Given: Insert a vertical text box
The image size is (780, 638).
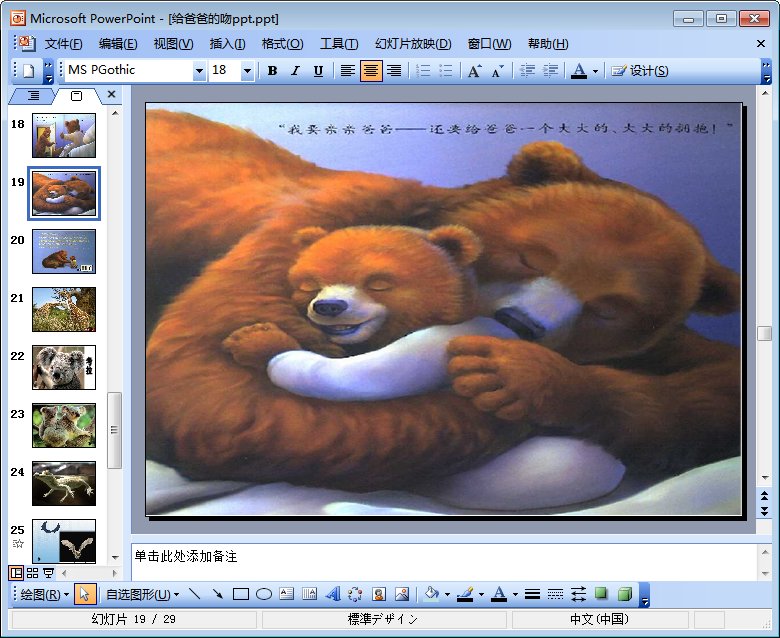Looking at the screenshot, I should [309, 594].
